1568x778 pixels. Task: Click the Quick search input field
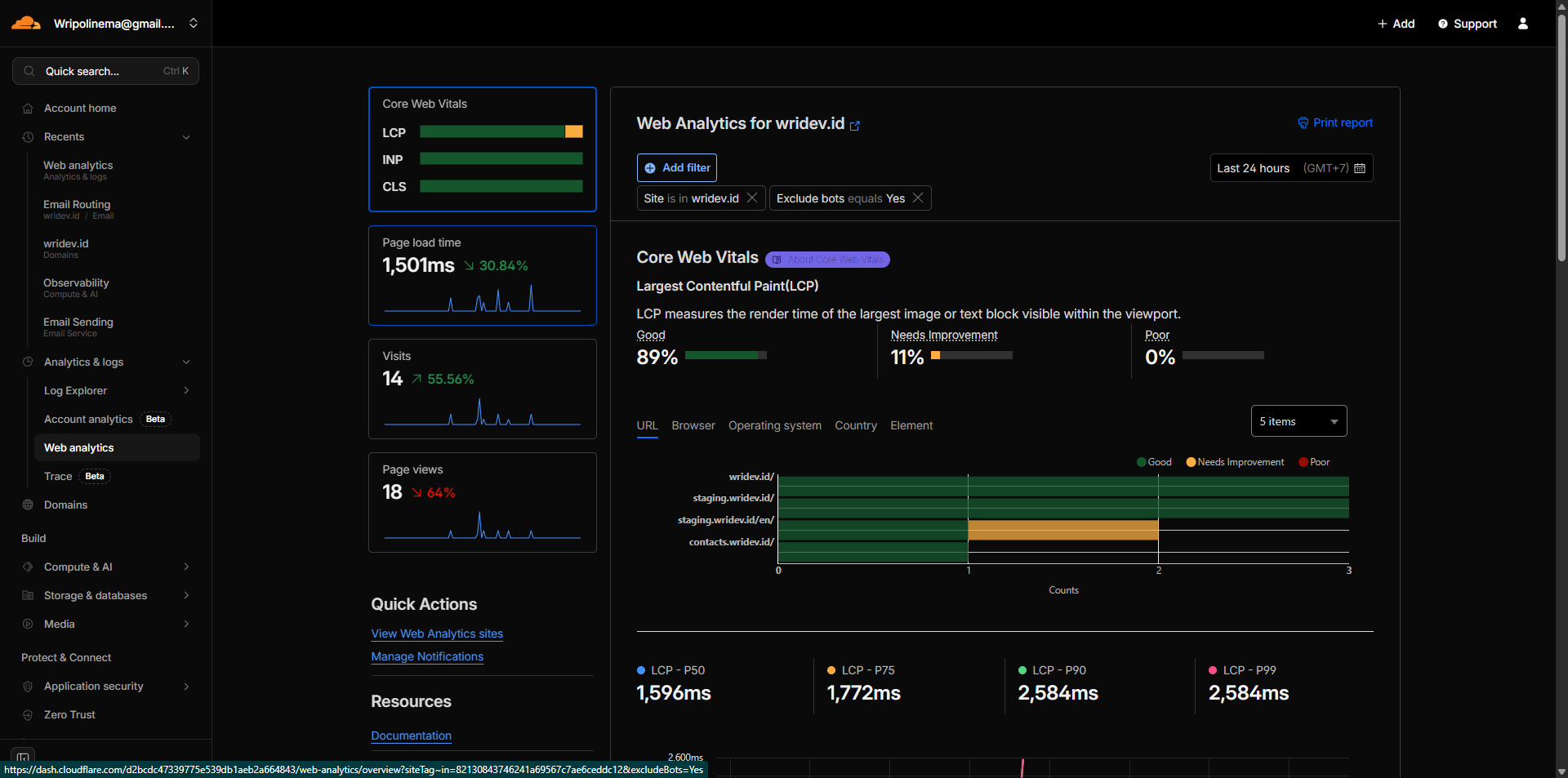[105, 71]
